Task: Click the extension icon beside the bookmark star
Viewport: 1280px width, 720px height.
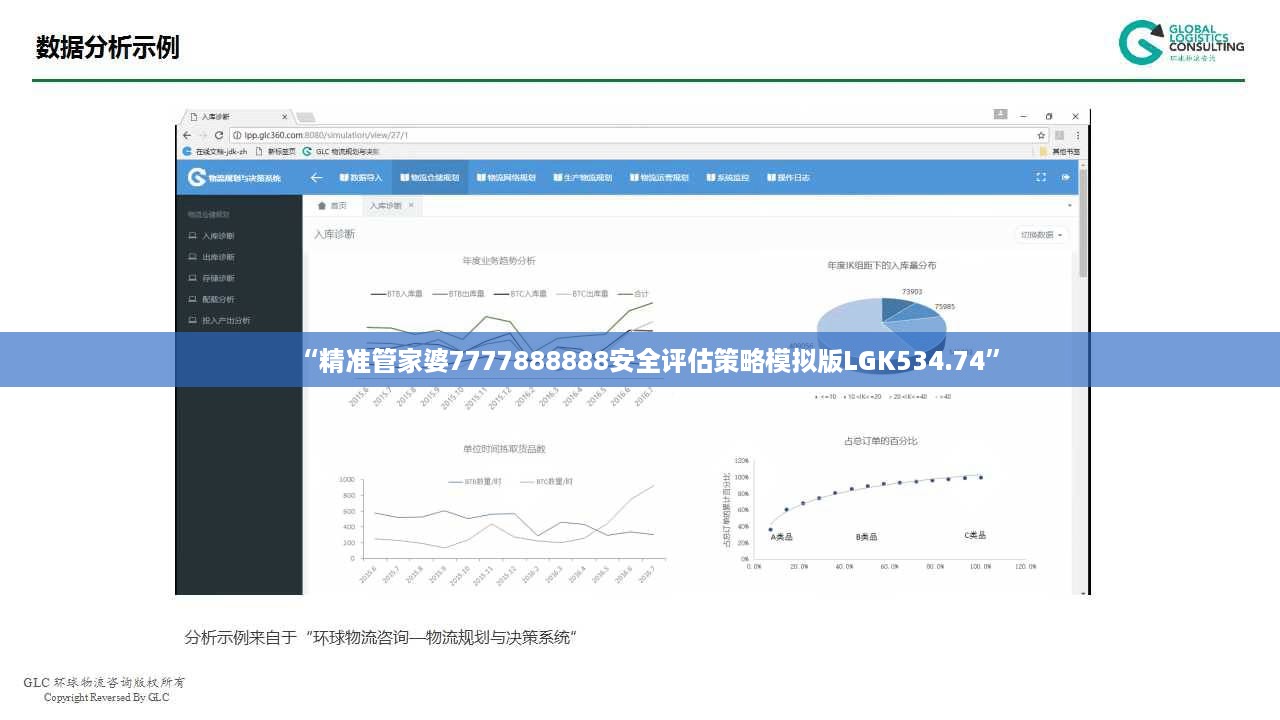Action: tap(1061, 134)
